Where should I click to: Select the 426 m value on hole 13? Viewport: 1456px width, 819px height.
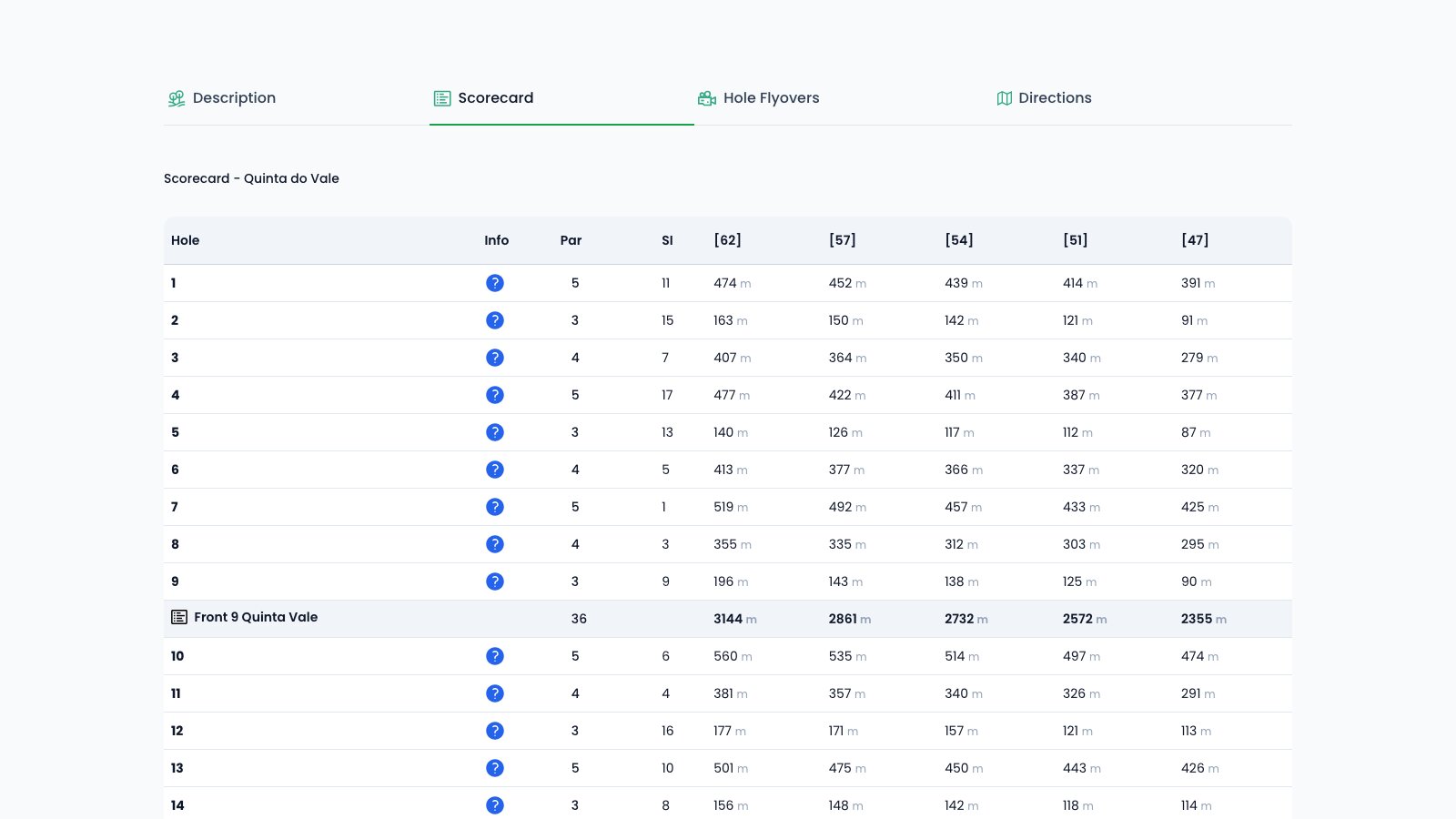1200,768
